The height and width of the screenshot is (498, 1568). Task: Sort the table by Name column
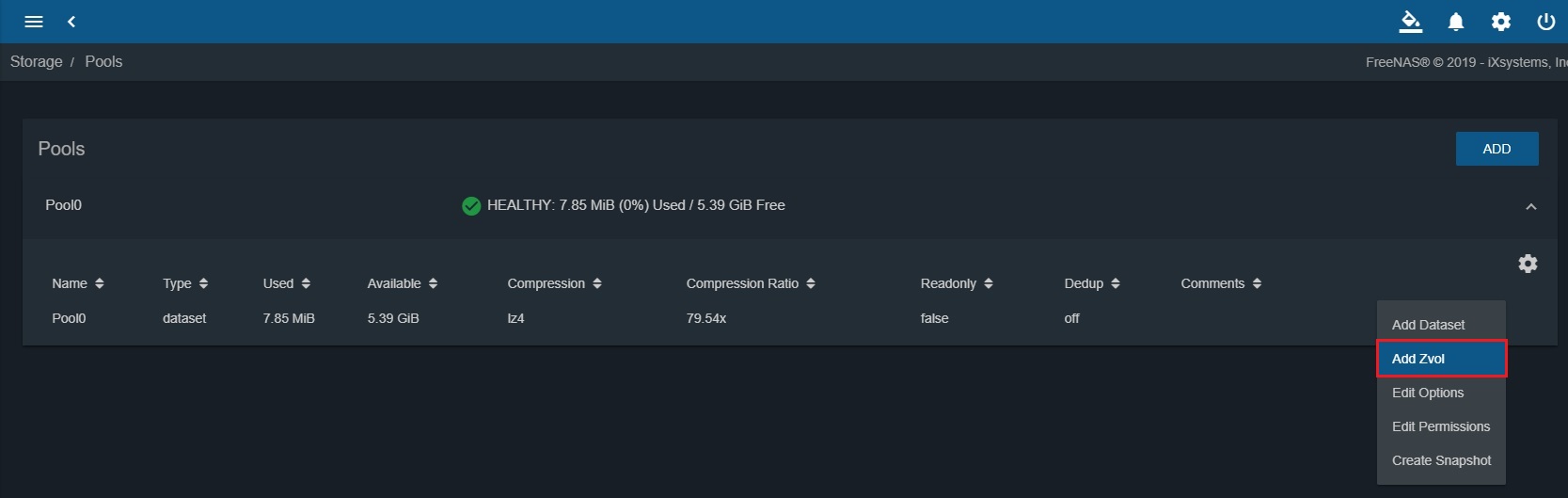coord(77,283)
